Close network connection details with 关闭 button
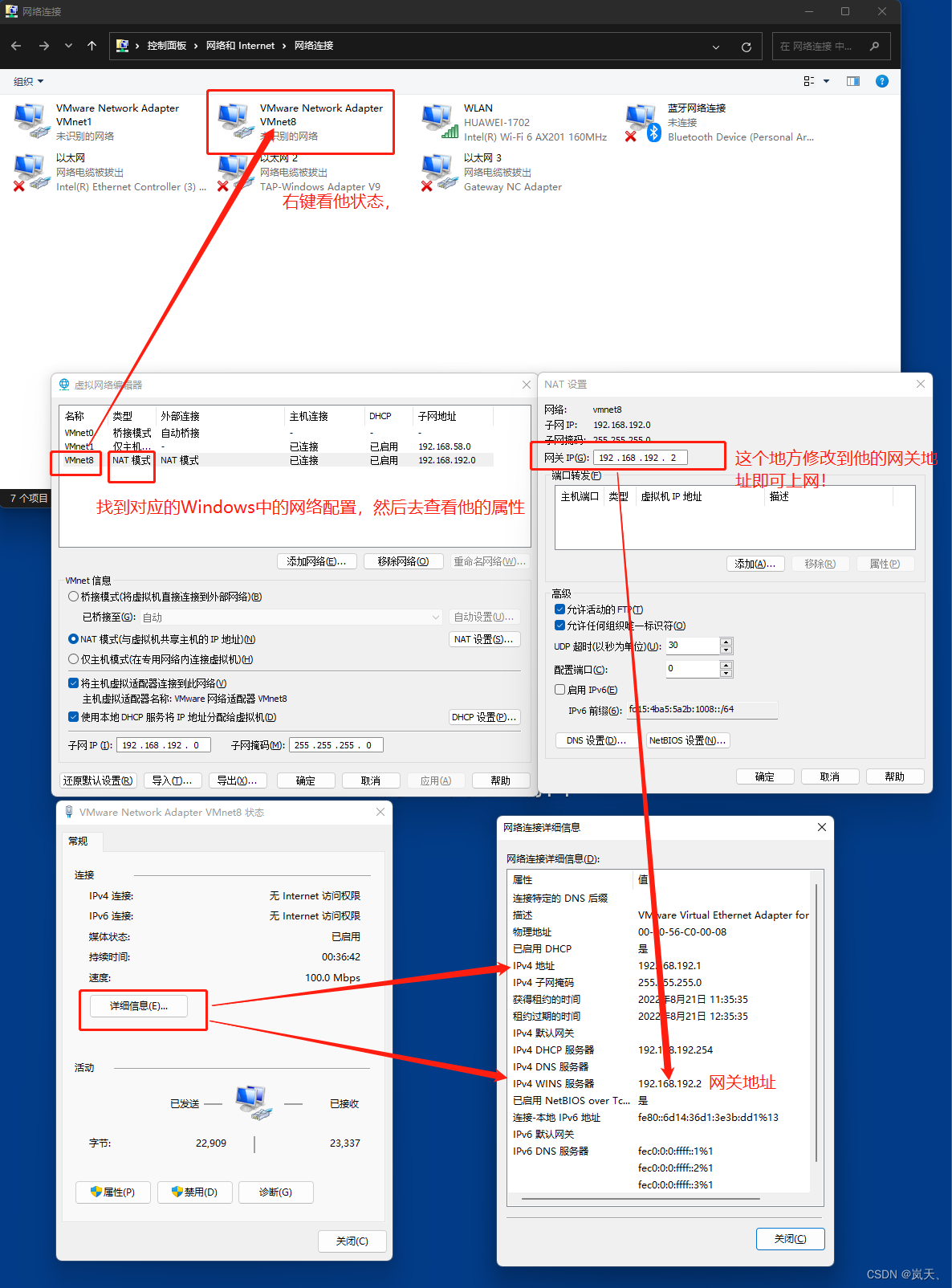The height and width of the screenshot is (1288, 952). click(791, 1239)
